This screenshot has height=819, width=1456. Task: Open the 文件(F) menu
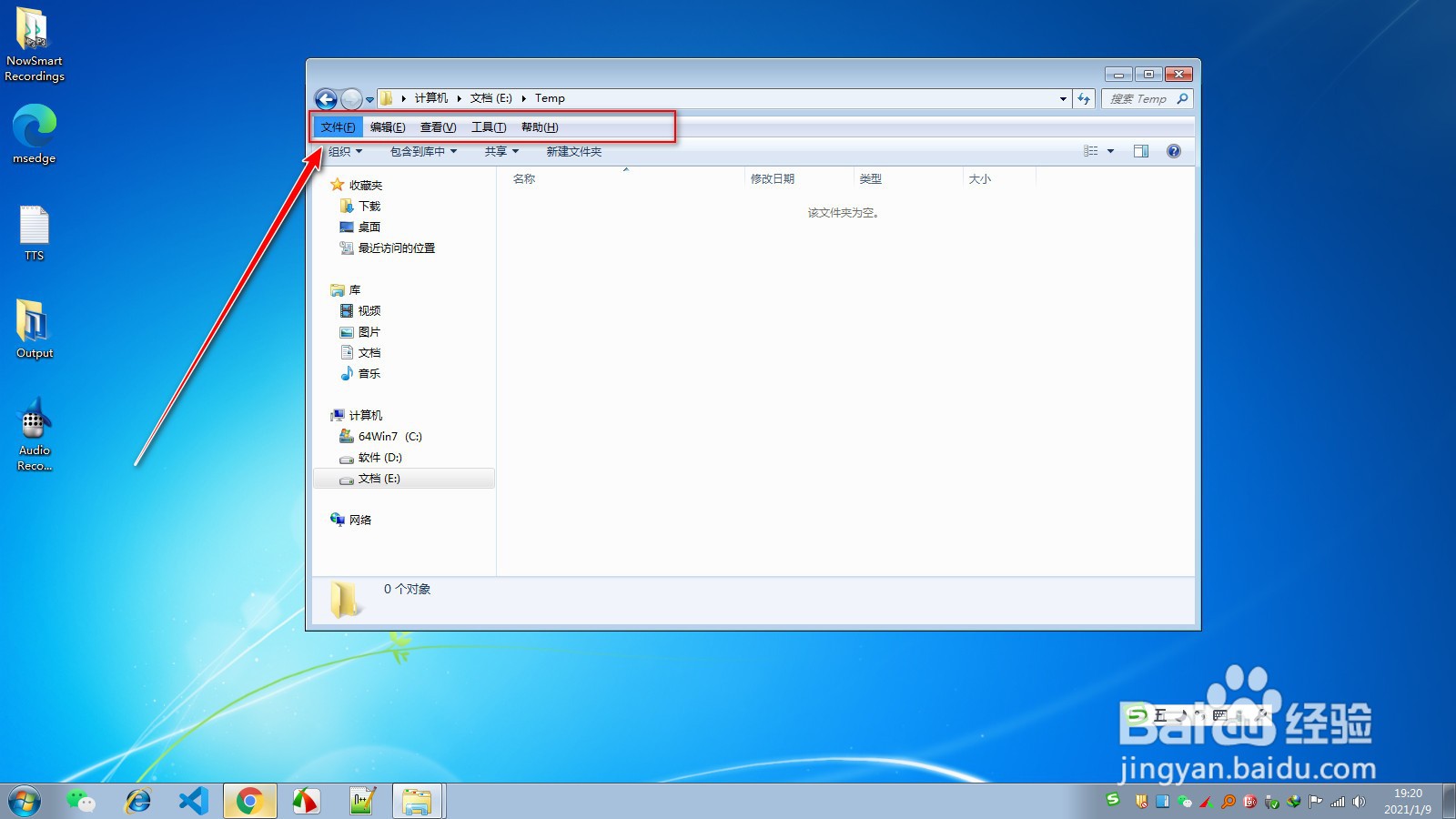click(x=338, y=127)
